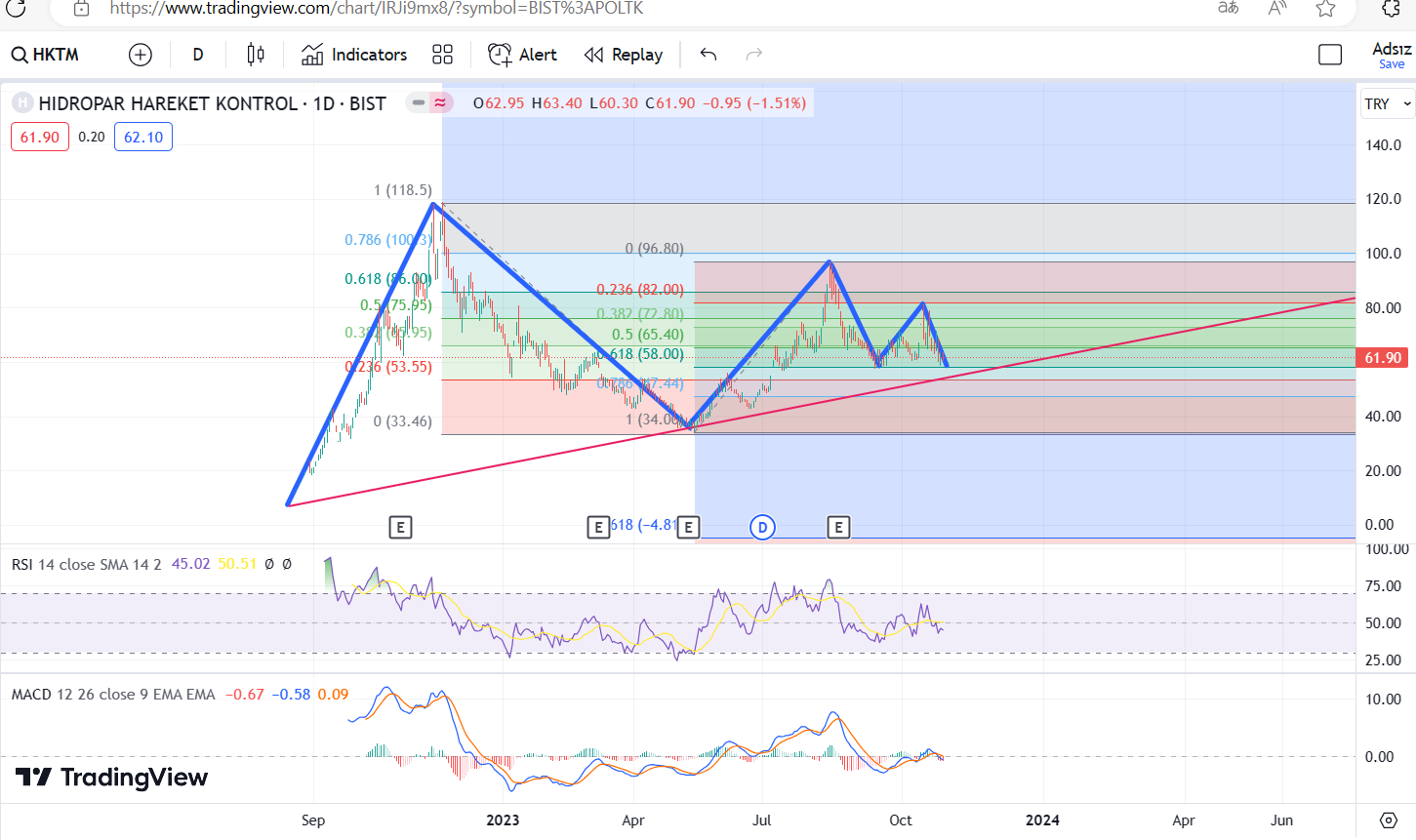Click the browser address bar URL
The height and width of the screenshot is (840, 1416).
(x=377, y=9)
